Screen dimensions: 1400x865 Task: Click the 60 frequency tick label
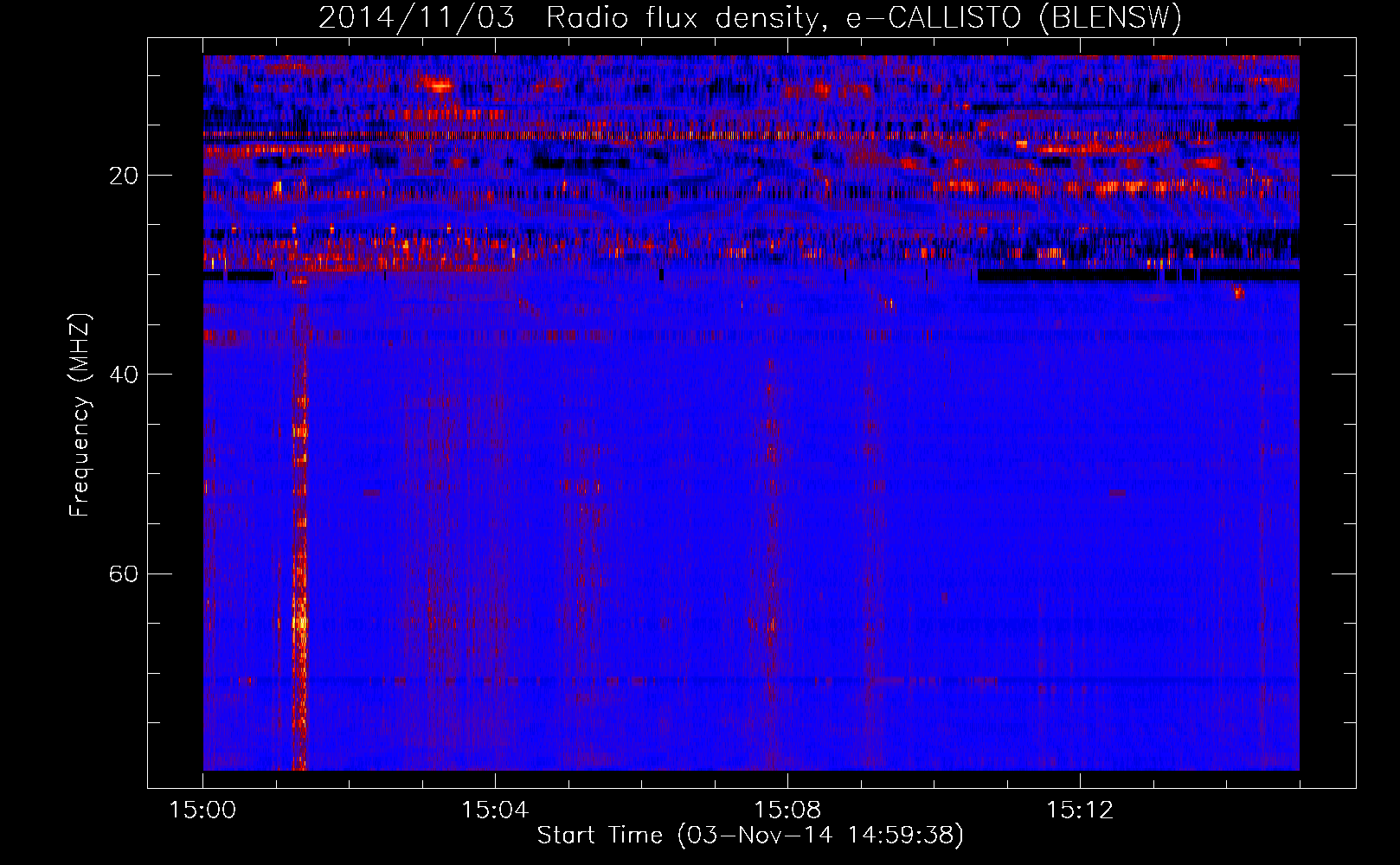coord(123,573)
